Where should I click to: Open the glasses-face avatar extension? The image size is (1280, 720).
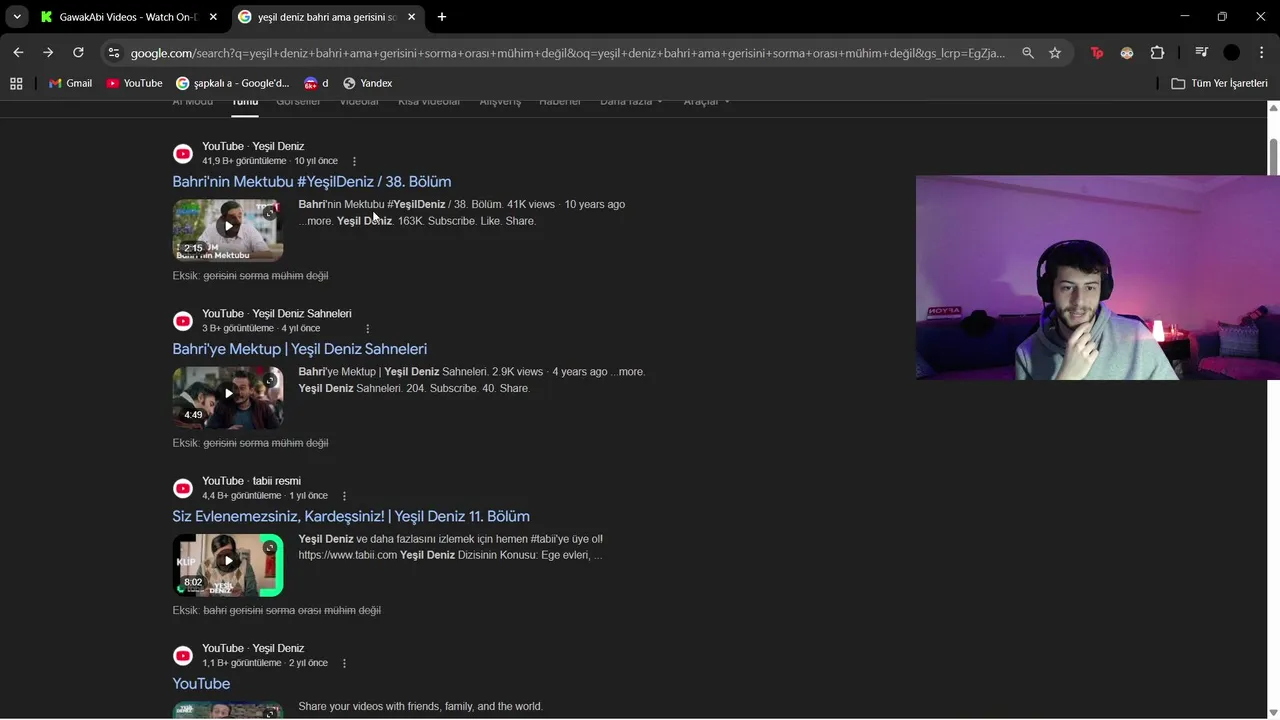(x=1127, y=53)
